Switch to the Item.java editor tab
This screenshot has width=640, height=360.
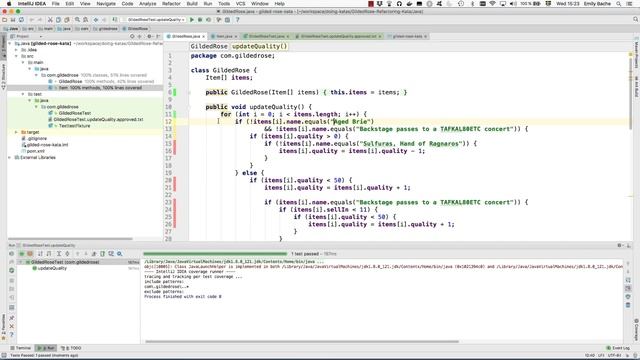point(224,36)
